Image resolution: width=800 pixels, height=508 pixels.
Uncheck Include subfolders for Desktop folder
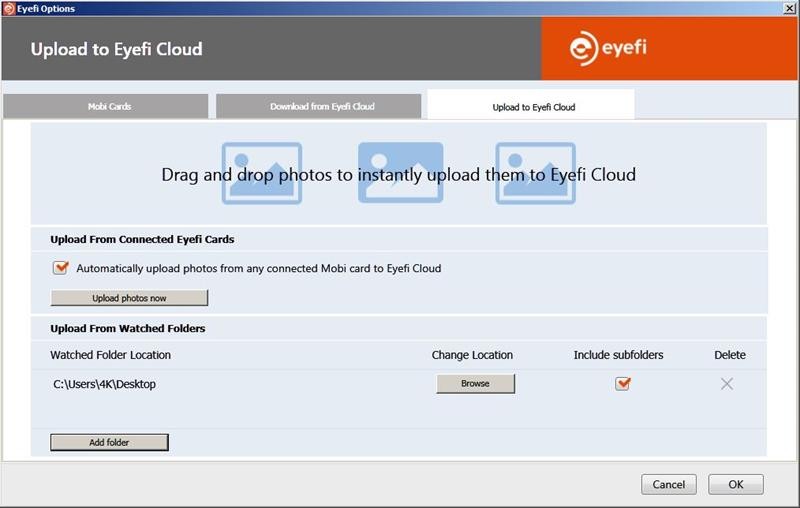(622, 384)
